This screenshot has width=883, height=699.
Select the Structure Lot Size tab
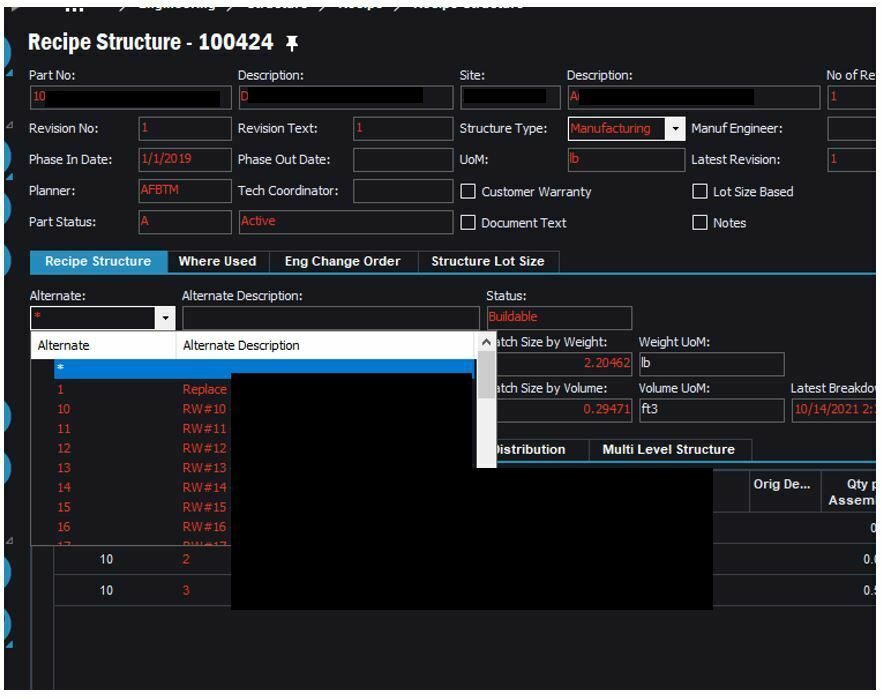pos(488,261)
